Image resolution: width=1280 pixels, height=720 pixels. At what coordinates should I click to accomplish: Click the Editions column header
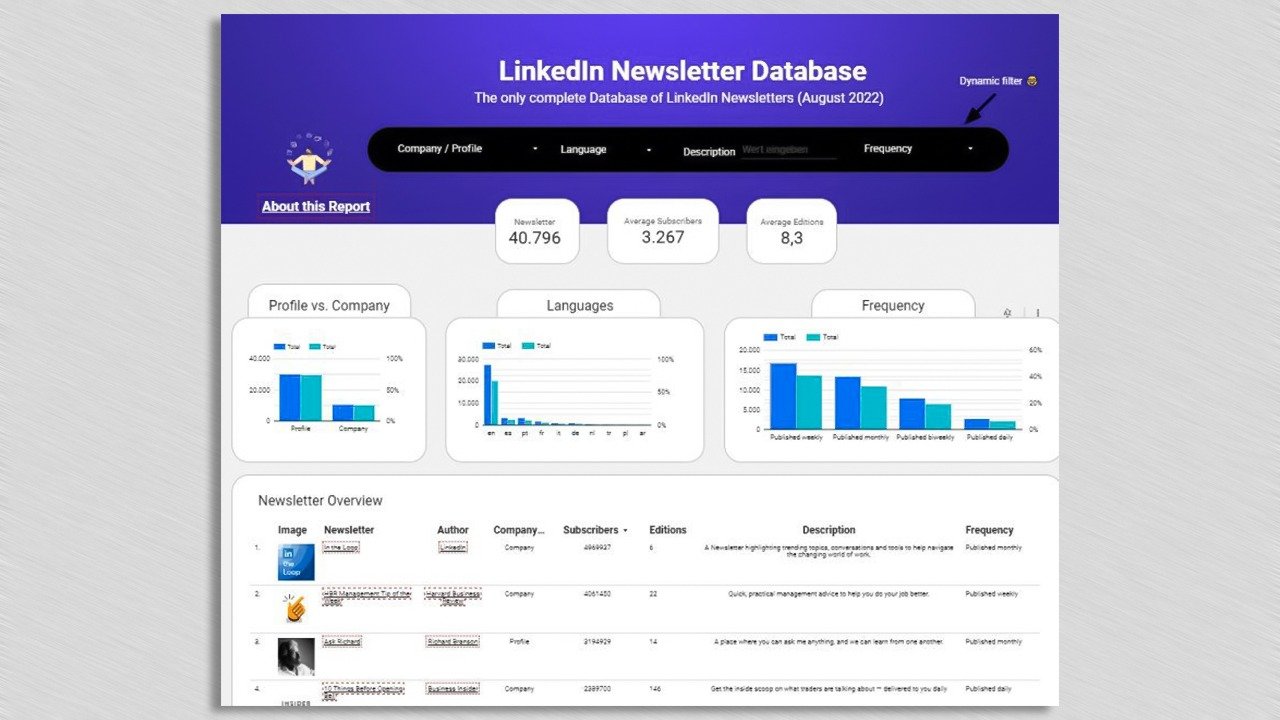(668, 530)
